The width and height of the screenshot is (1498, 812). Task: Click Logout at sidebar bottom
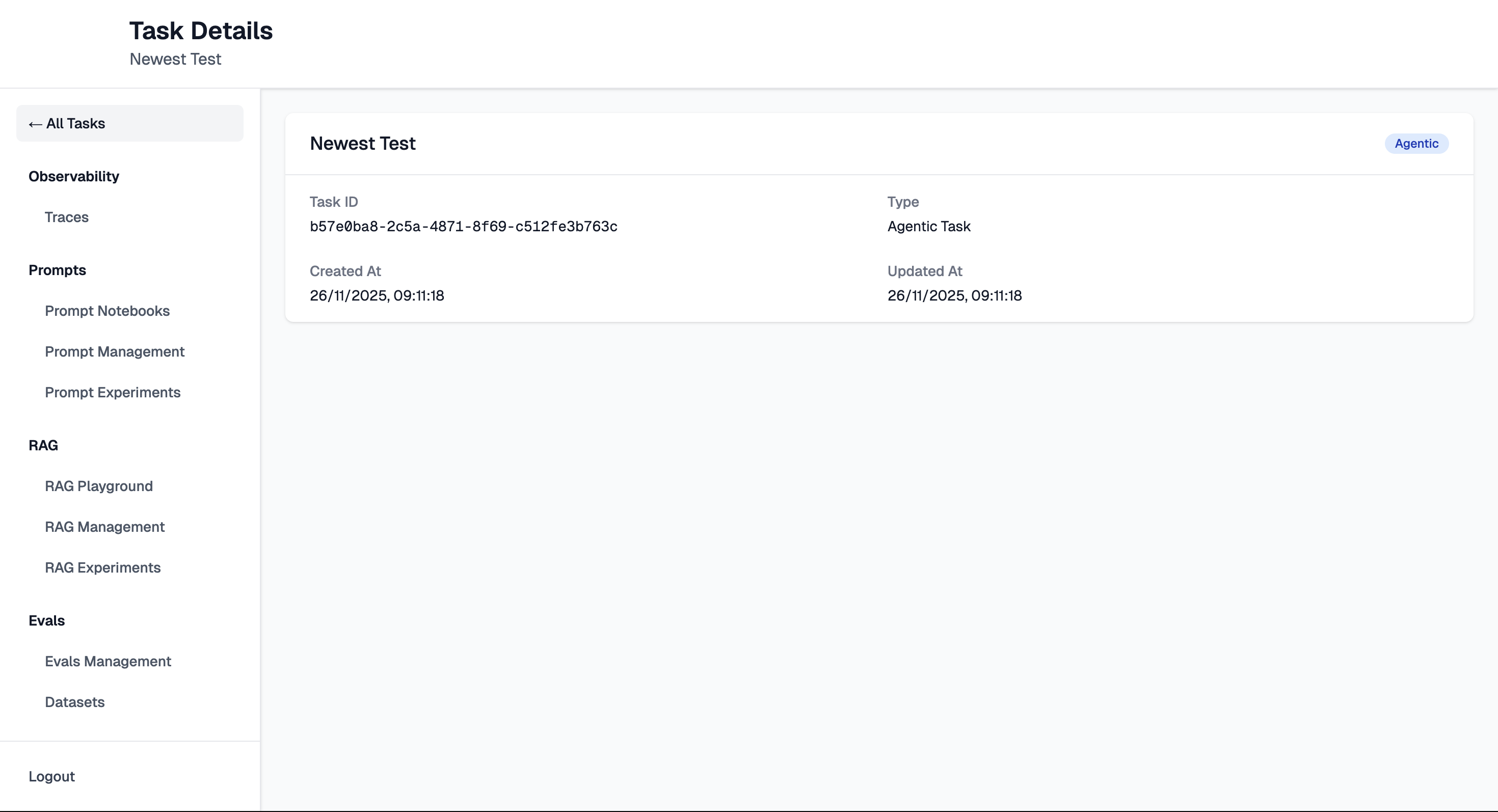coord(52,776)
